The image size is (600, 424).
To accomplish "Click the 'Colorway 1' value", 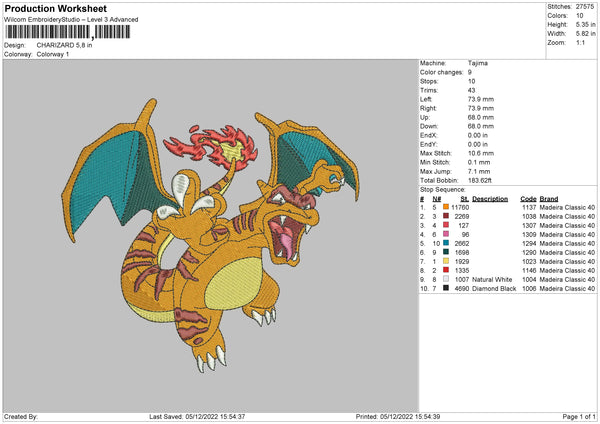I will [x=53, y=54].
